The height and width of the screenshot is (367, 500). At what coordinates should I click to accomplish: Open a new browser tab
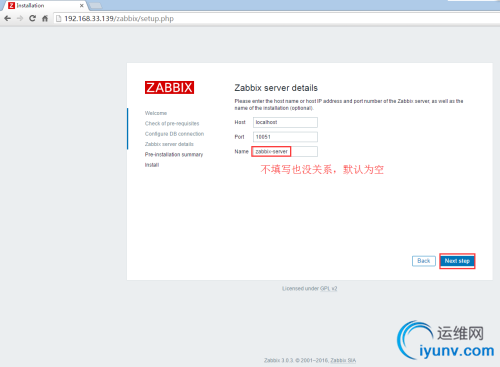(96, 5)
